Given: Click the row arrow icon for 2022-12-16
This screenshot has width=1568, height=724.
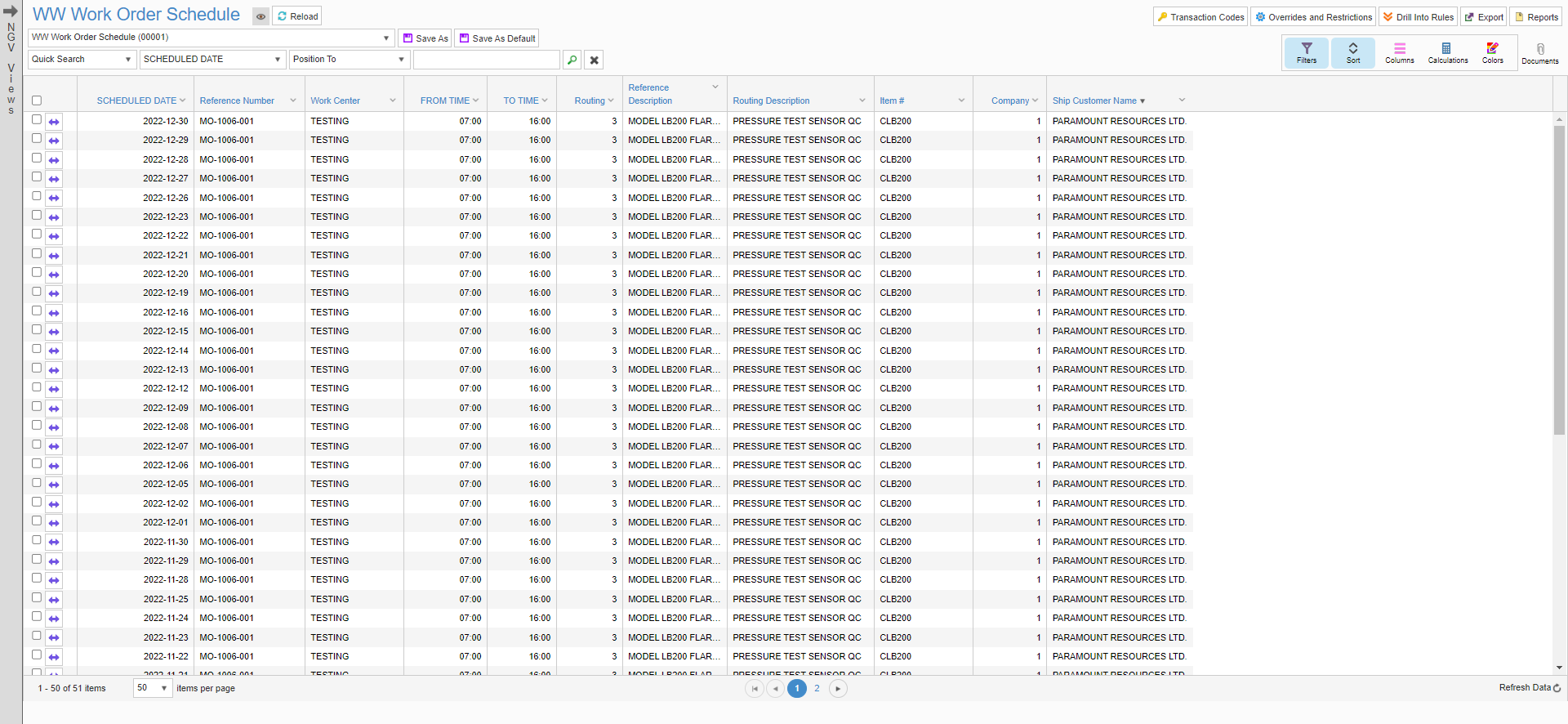Looking at the screenshot, I should pos(54,313).
